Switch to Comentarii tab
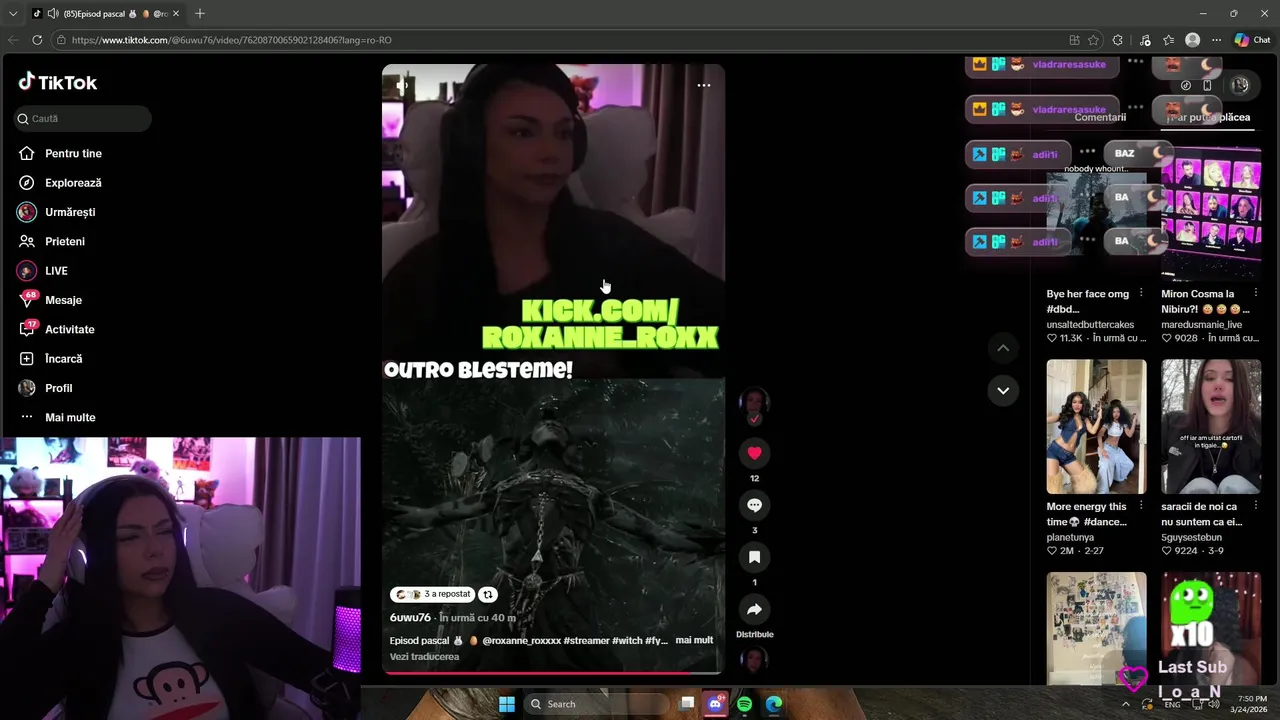Image resolution: width=1280 pixels, height=720 pixels. coord(1100,117)
